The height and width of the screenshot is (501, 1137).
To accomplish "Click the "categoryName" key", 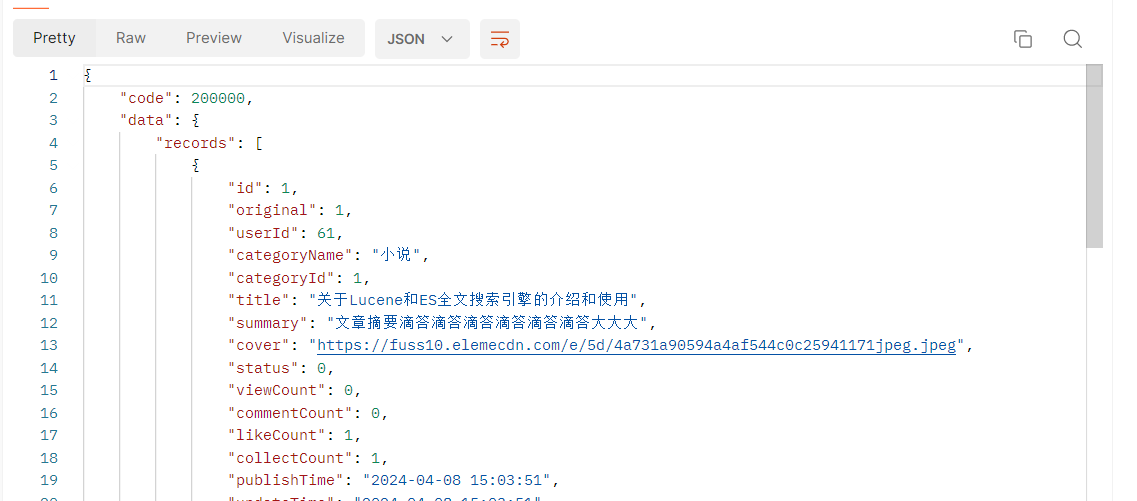I will [x=290, y=255].
